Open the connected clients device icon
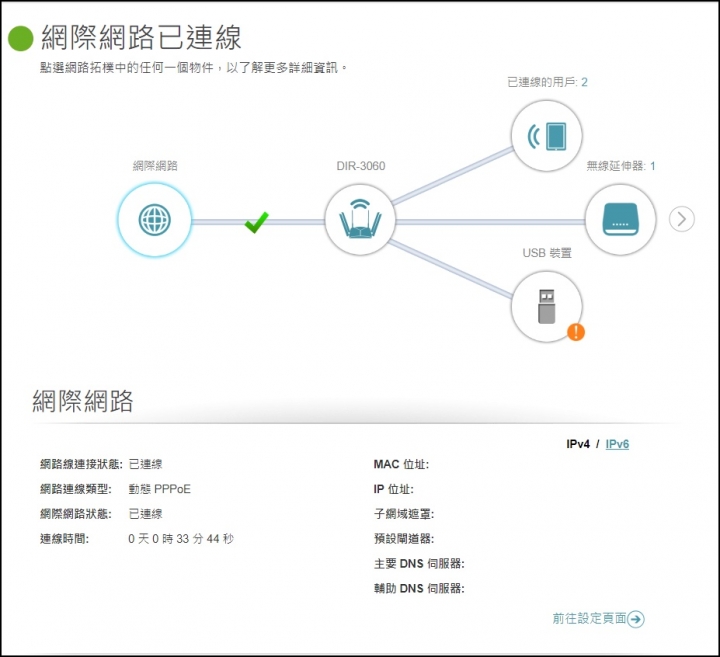The height and width of the screenshot is (657, 720). coord(546,136)
